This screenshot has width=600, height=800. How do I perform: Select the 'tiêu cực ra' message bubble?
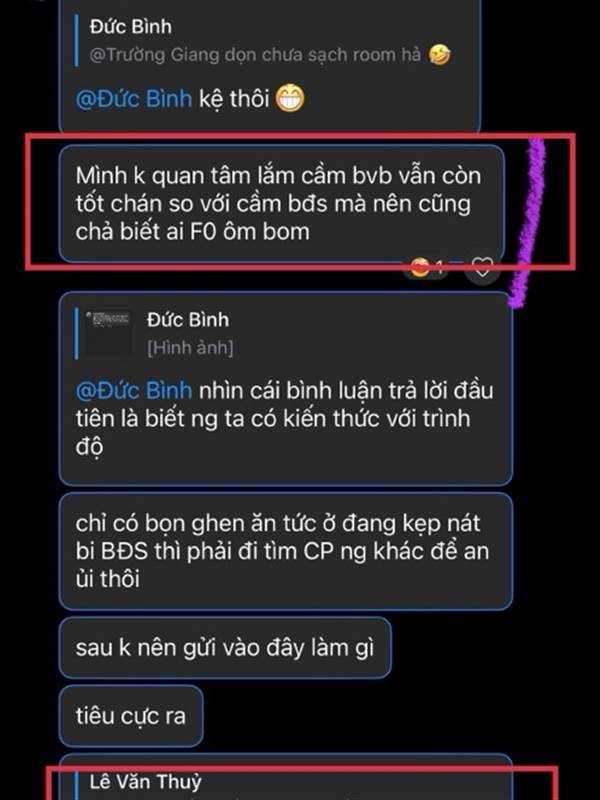point(131,716)
